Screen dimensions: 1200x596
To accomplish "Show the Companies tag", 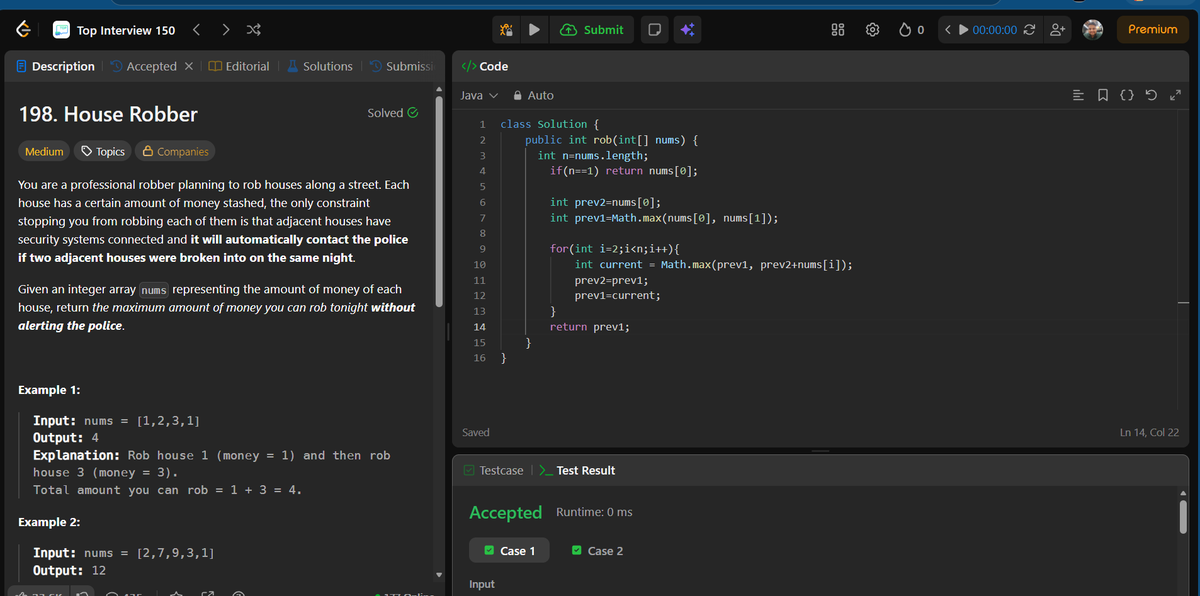I will coord(175,151).
